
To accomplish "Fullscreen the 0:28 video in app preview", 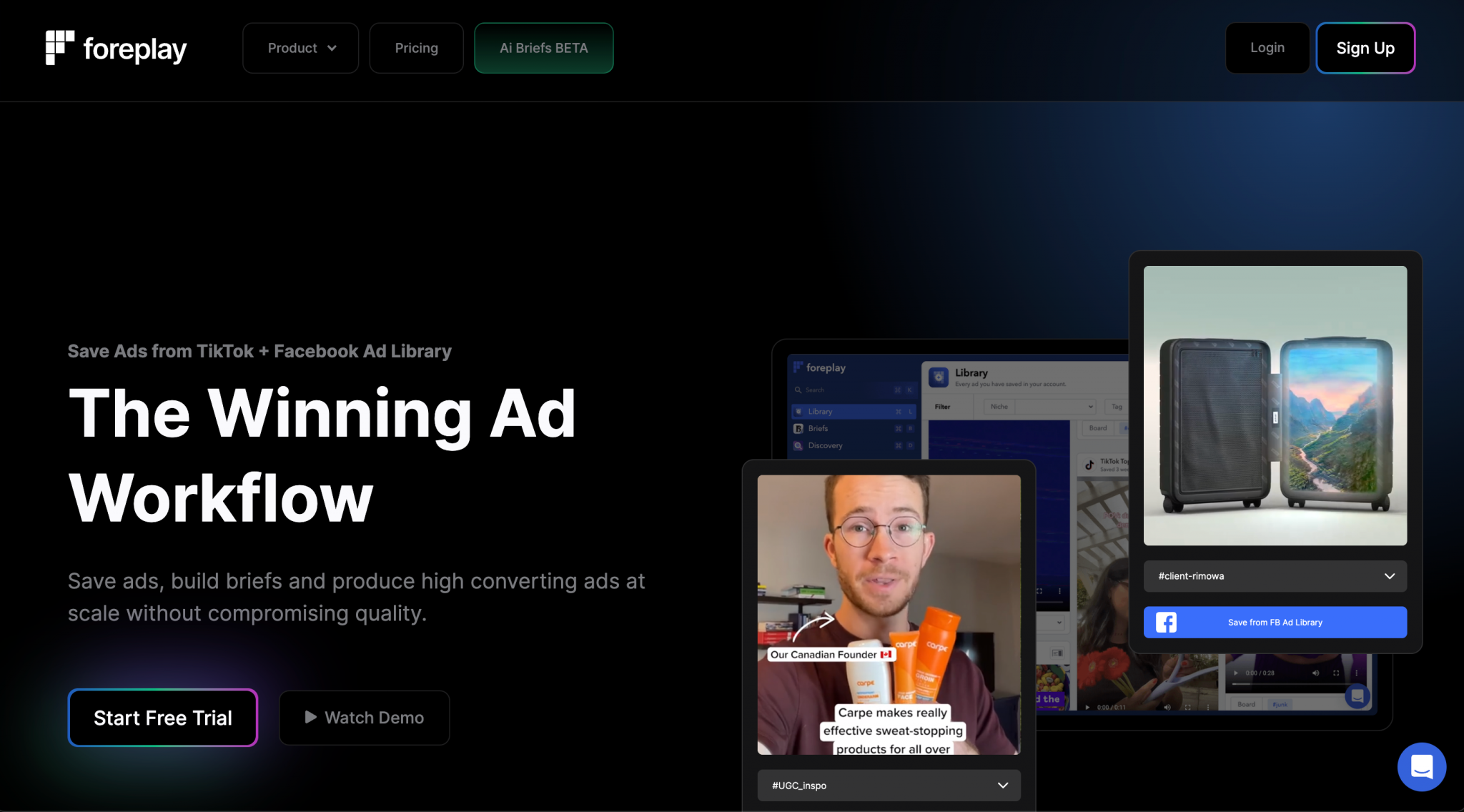I will (x=1336, y=673).
